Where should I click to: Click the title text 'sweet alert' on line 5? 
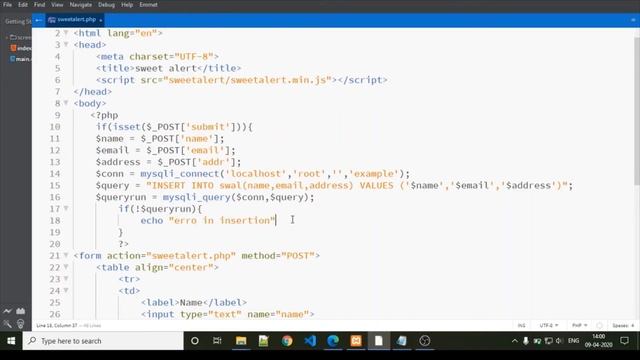[166, 68]
